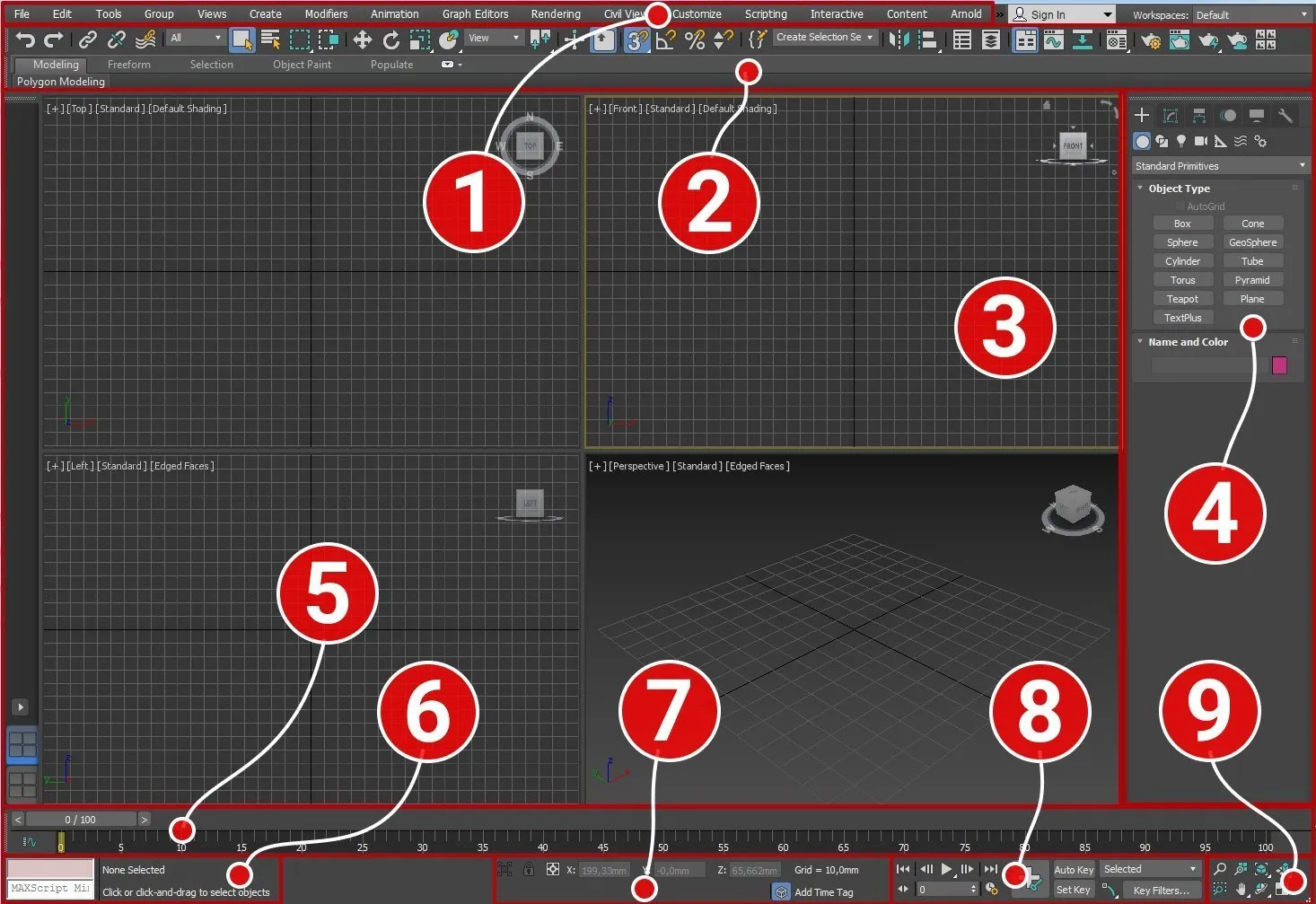Open the Rendering menu
Viewport: 1316px width, 904px height.
[x=555, y=13]
